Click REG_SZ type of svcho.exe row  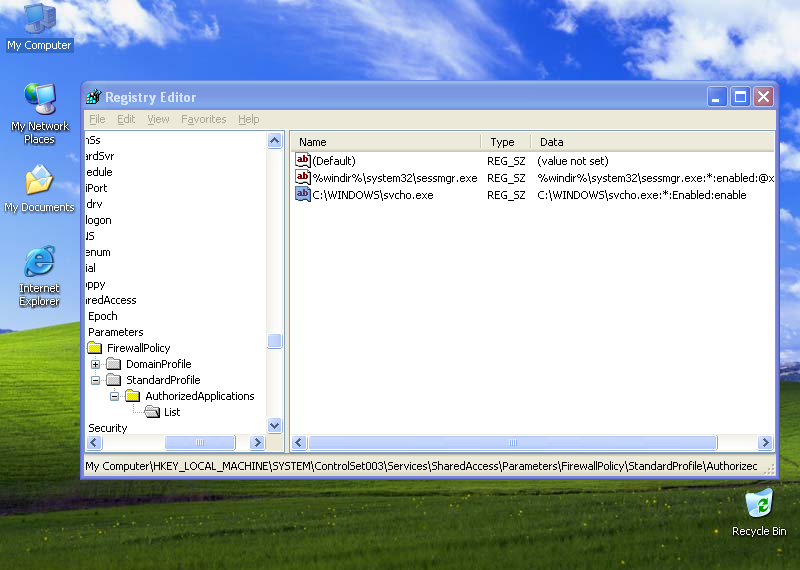tap(506, 195)
